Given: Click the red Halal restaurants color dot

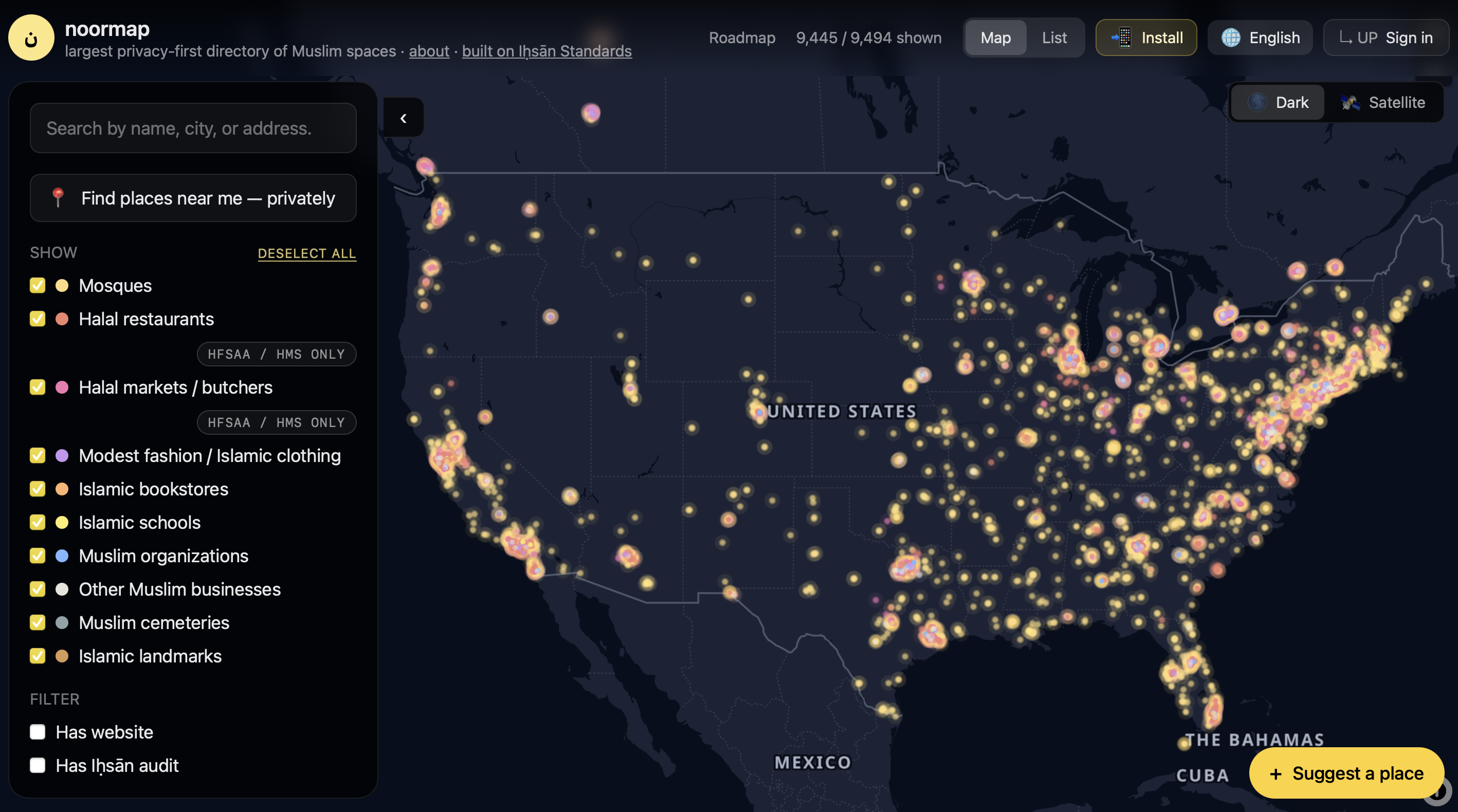Looking at the screenshot, I should pyautogui.click(x=62, y=319).
